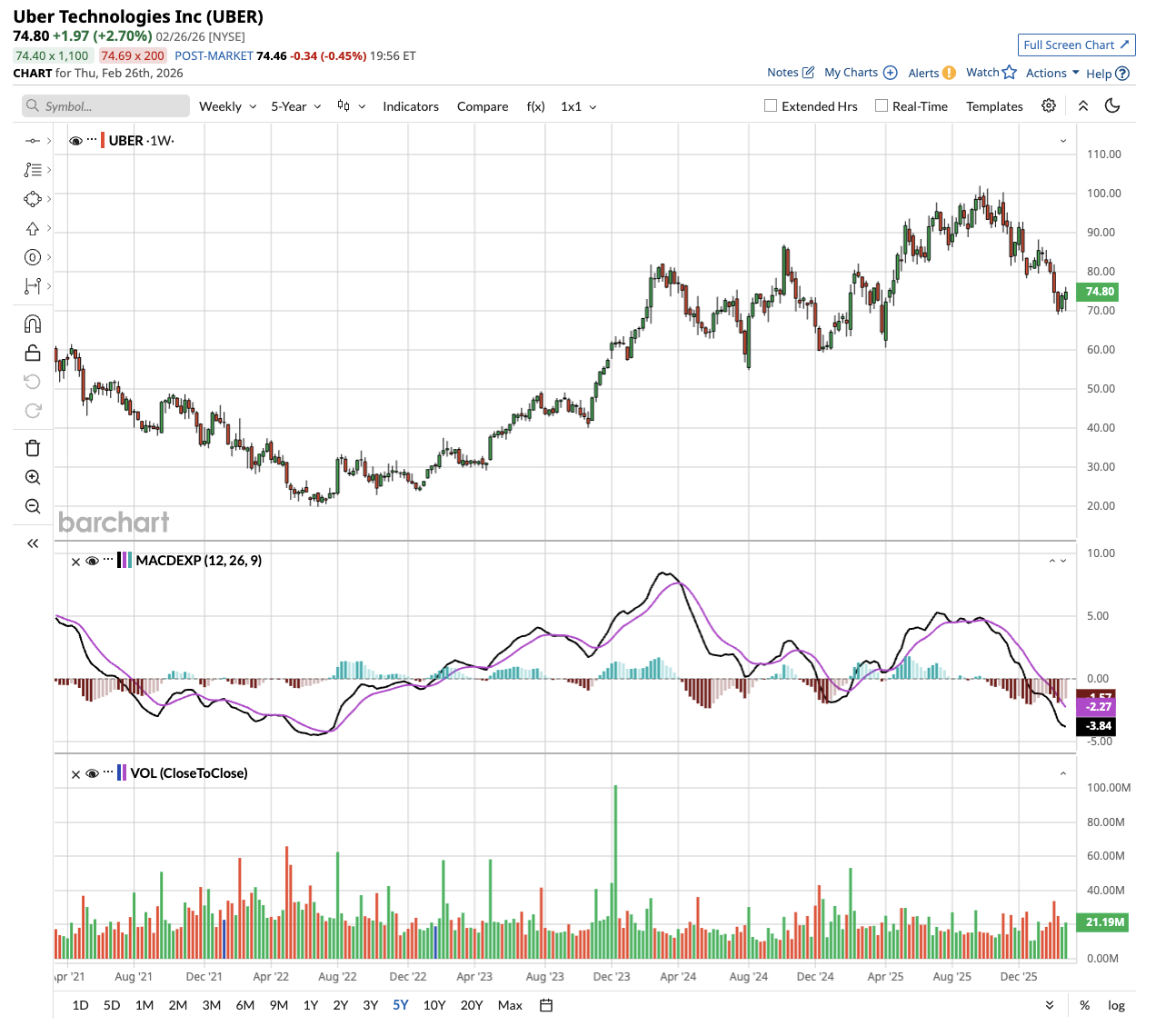The width and height of the screenshot is (1156, 1036).
Task: Open the Actions dropdown menu
Action: coord(1052,73)
